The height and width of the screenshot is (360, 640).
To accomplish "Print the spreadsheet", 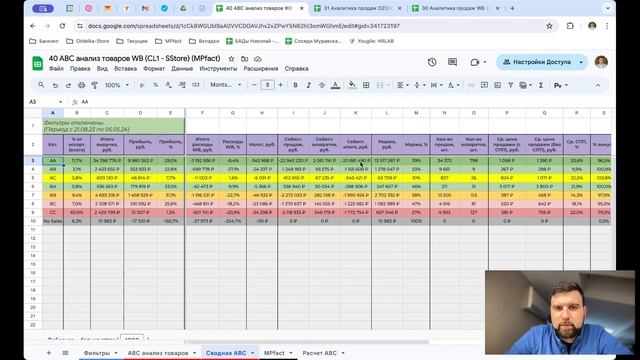I will tap(82, 85).
